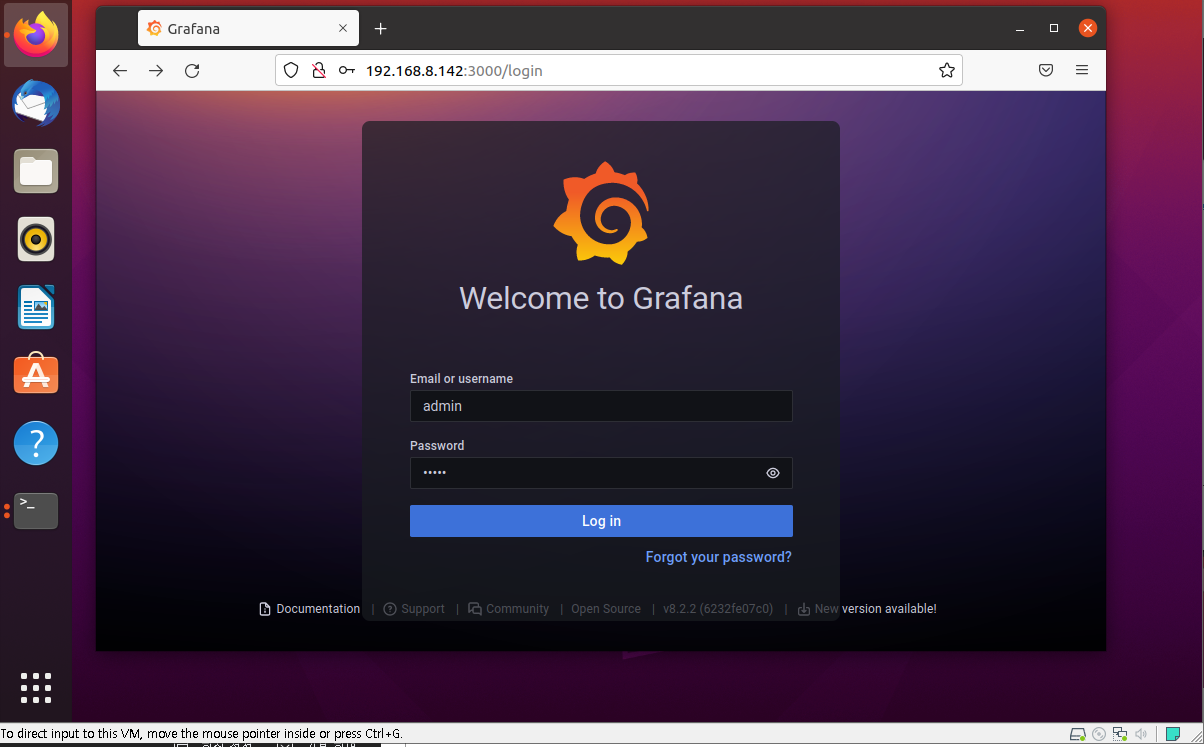
Task: Open the Help question mark icon
Action: pos(36,442)
